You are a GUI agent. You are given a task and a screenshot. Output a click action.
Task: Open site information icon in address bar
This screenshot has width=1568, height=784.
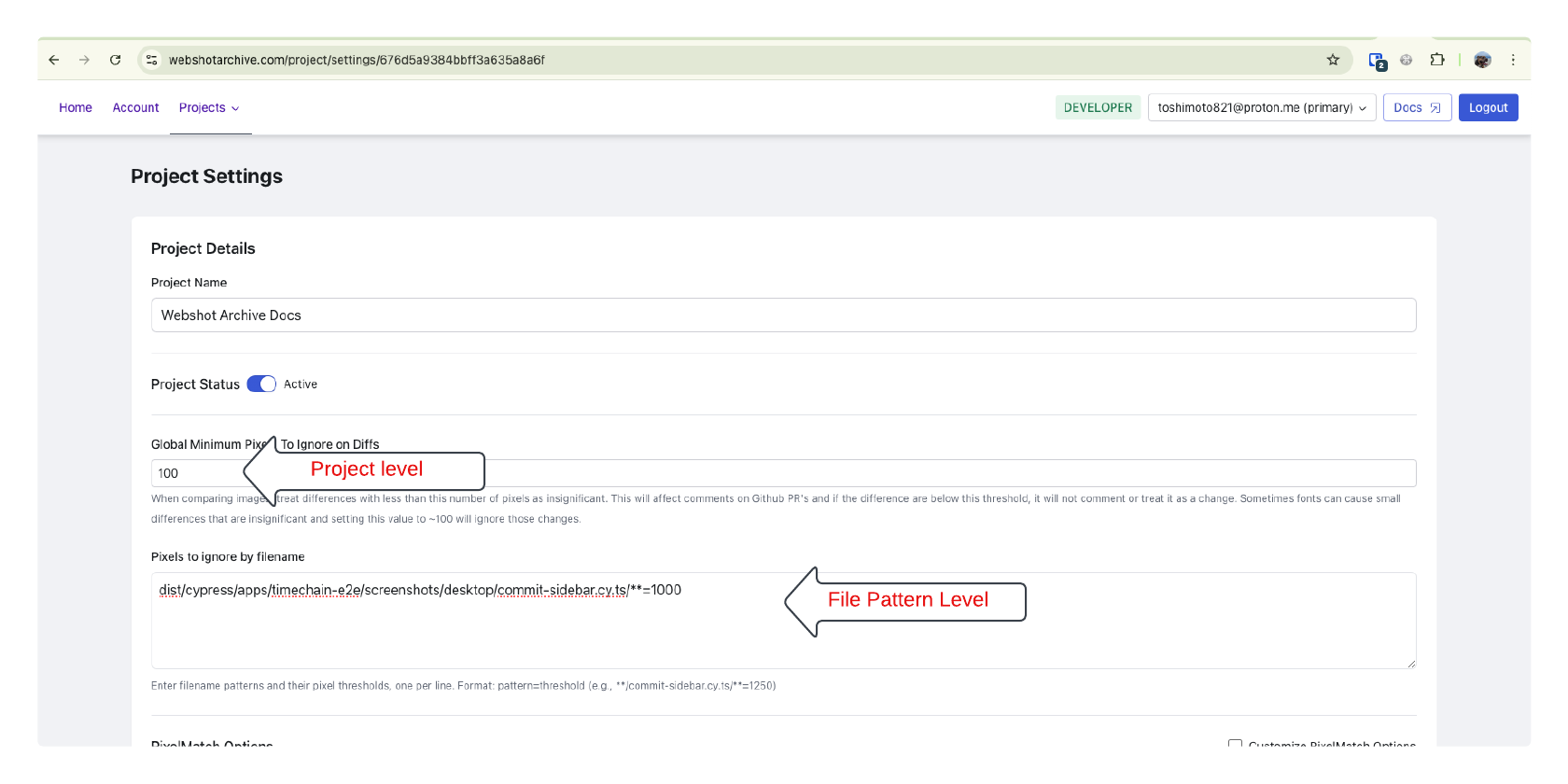(152, 60)
